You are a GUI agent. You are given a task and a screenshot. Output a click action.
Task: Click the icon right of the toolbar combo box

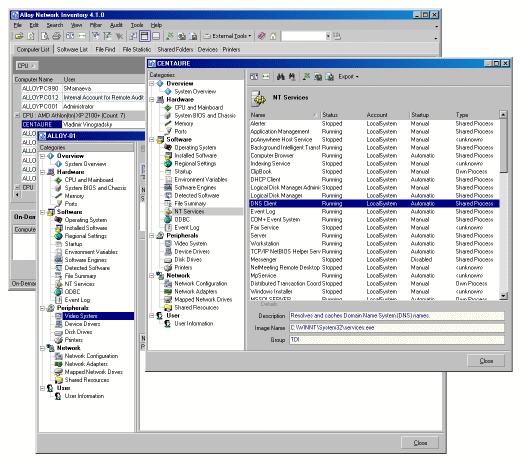(337, 36)
